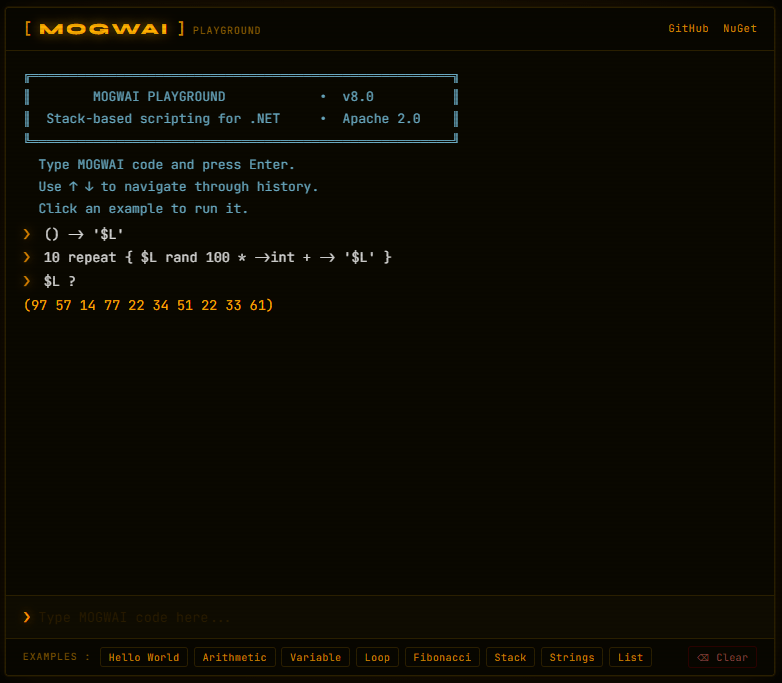Click the 'v8.0' version text
Image resolution: width=782 pixels, height=683 pixels.
[358, 97]
